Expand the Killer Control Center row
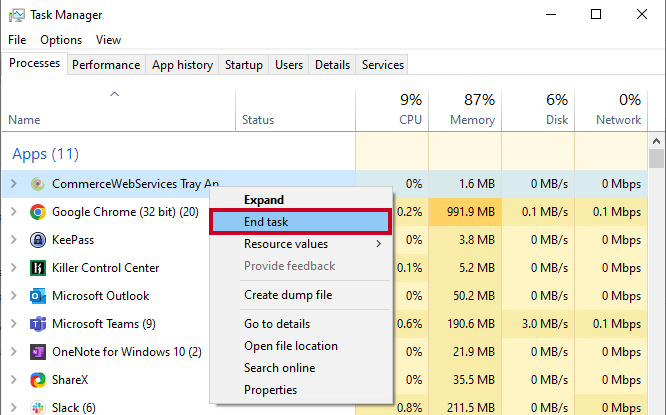 coord(14,268)
